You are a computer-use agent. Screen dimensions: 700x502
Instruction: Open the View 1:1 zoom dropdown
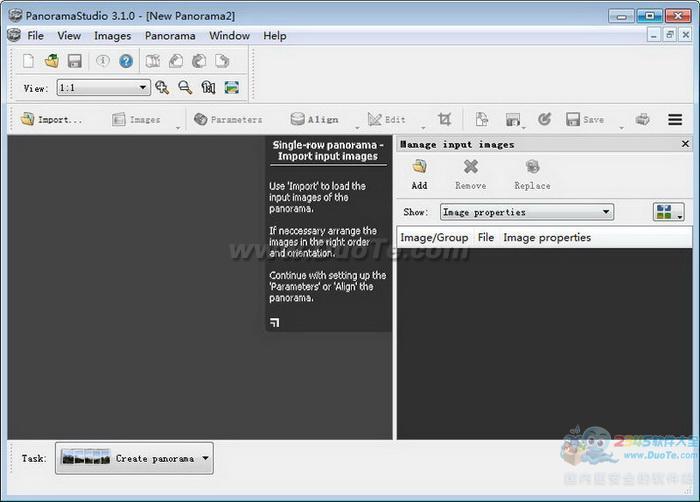coord(104,88)
